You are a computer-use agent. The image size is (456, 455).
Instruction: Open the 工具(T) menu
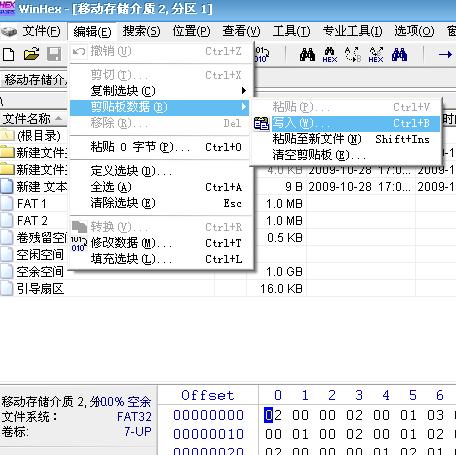291,32
